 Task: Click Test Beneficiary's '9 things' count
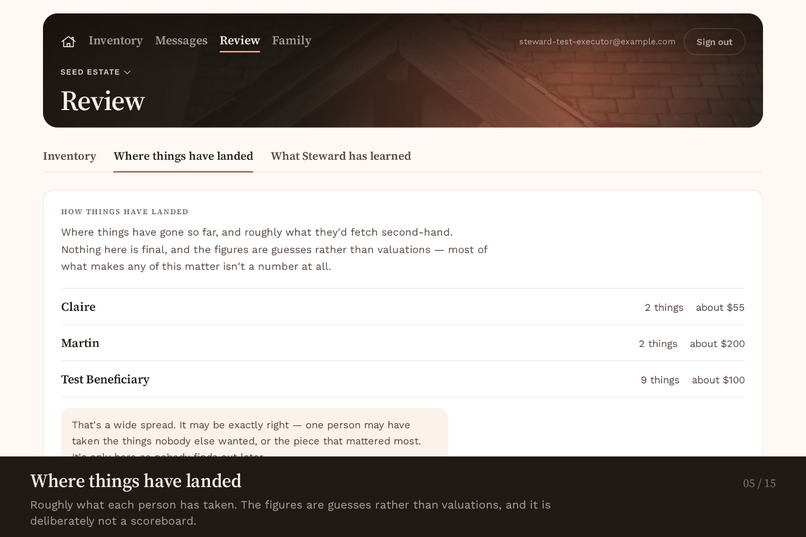pos(660,380)
